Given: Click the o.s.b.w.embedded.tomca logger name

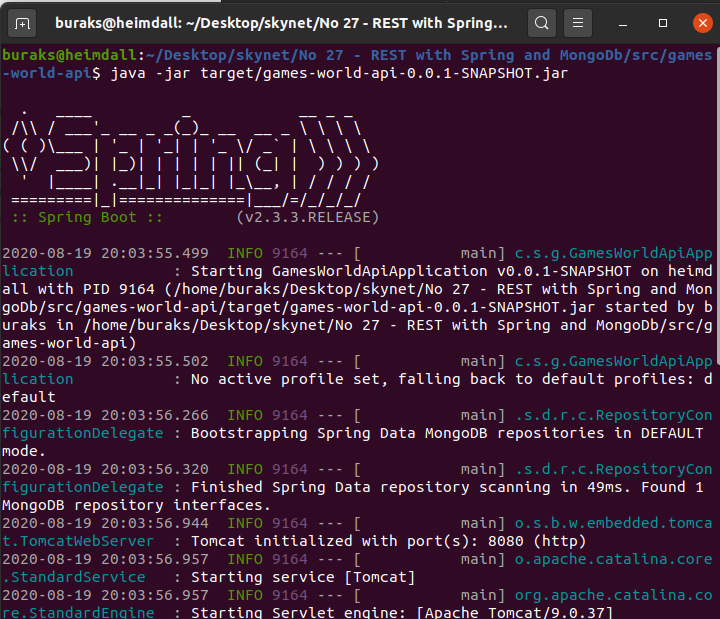Looking at the screenshot, I should tap(613, 523).
